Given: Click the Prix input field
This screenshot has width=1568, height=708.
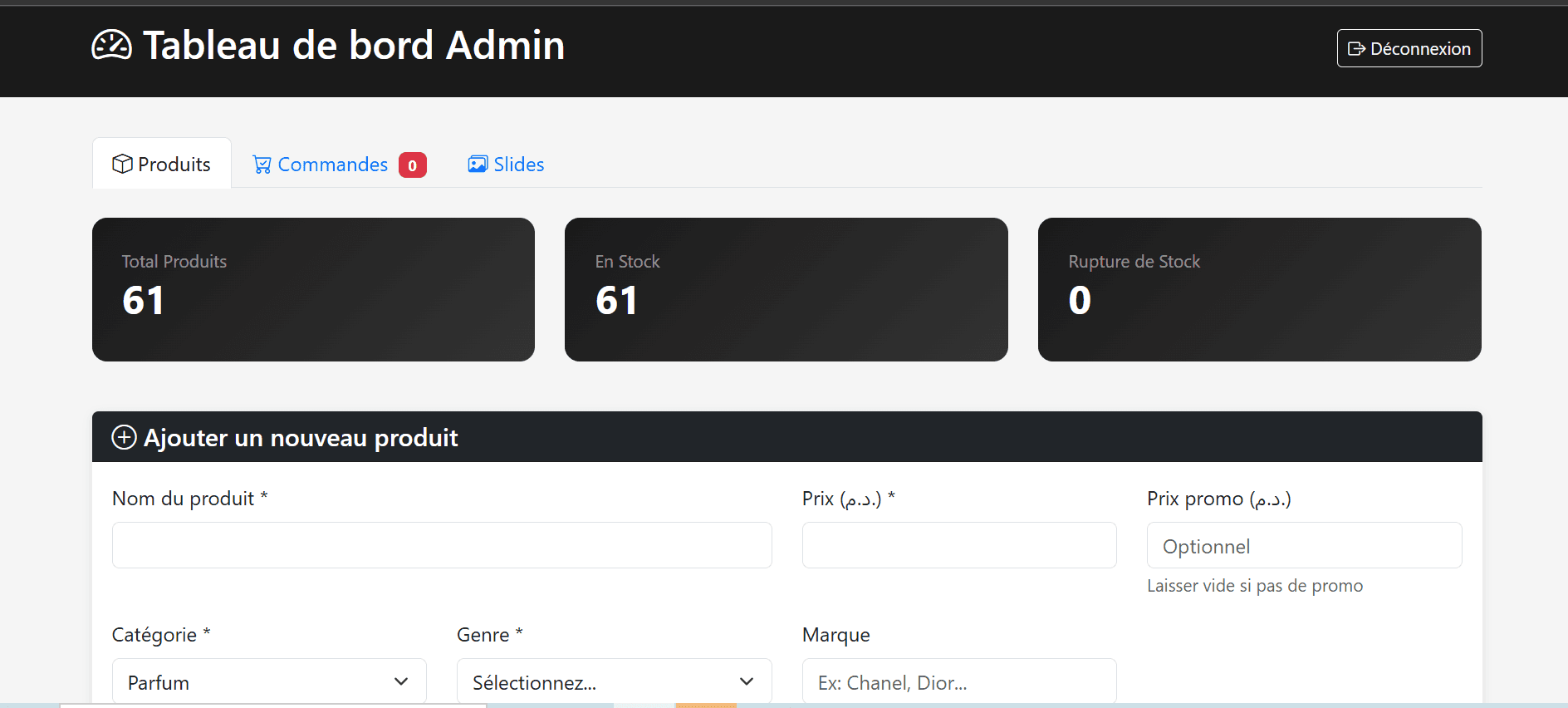Looking at the screenshot, I should pyautogui.click(x=959, y=545).
